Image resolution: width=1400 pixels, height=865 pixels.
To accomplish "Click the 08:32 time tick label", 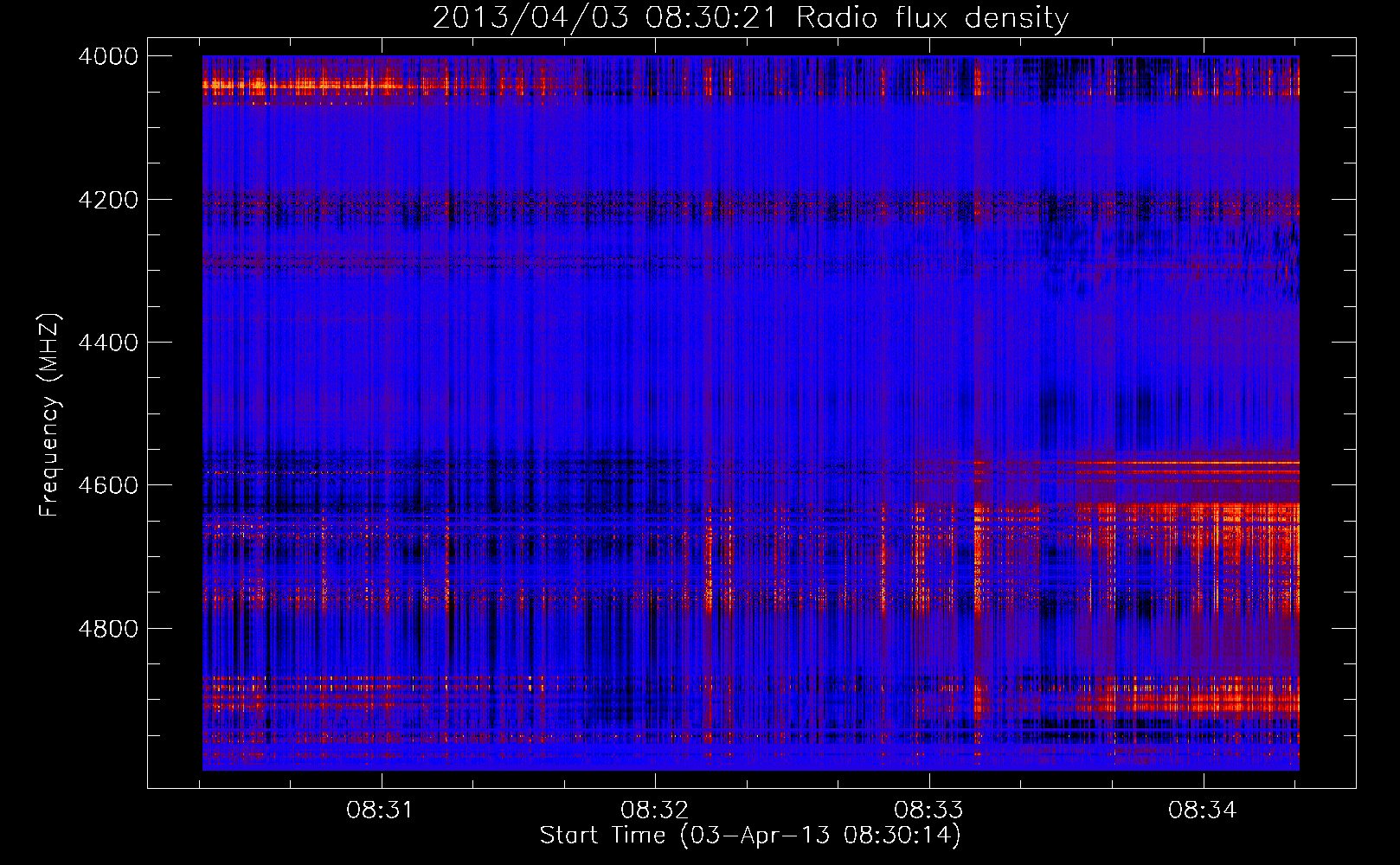I will [x=655, y=811].
